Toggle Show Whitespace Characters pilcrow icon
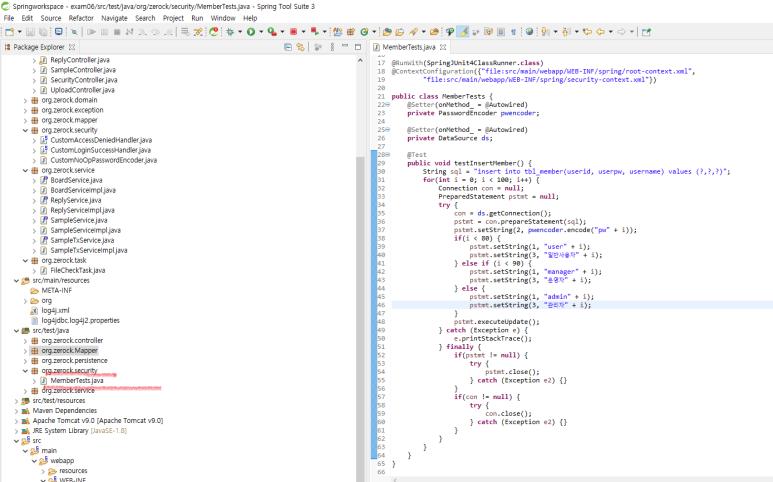Image resolution: width=773 pixels, height=482 pixels. (513, 32)
